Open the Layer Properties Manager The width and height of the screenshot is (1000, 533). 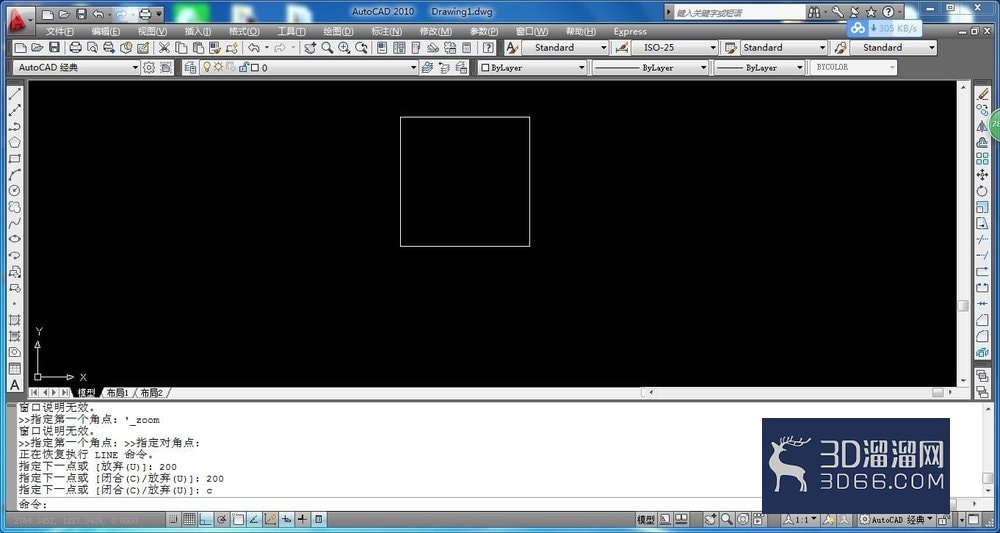click(x=189, y=67)
